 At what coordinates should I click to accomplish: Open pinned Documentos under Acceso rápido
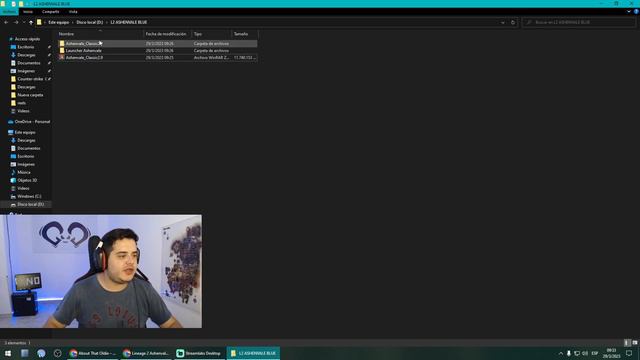pos(28,63)
